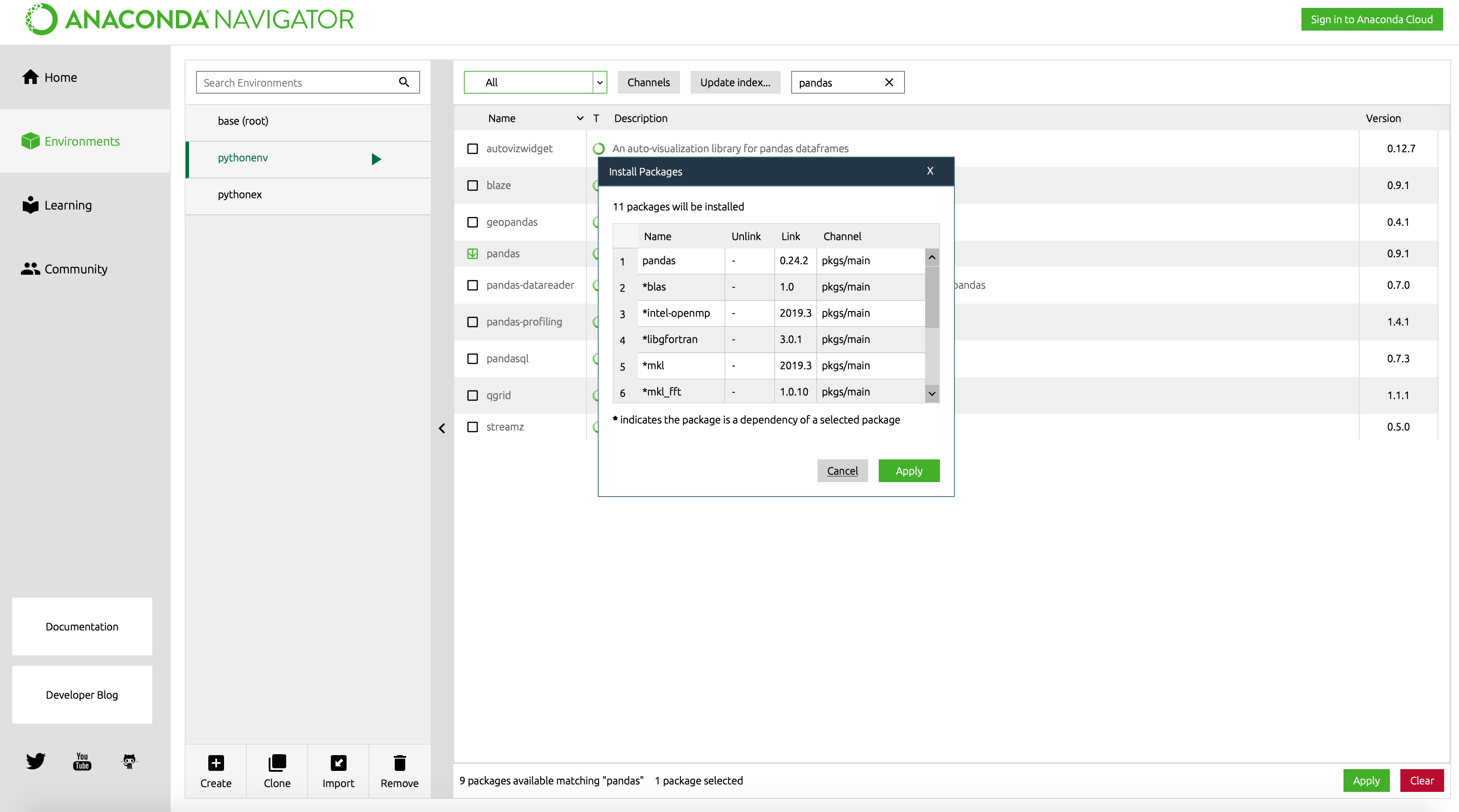Go to the Home tab label
This screenshot has height=812, width=1459.
click(60, 77)
